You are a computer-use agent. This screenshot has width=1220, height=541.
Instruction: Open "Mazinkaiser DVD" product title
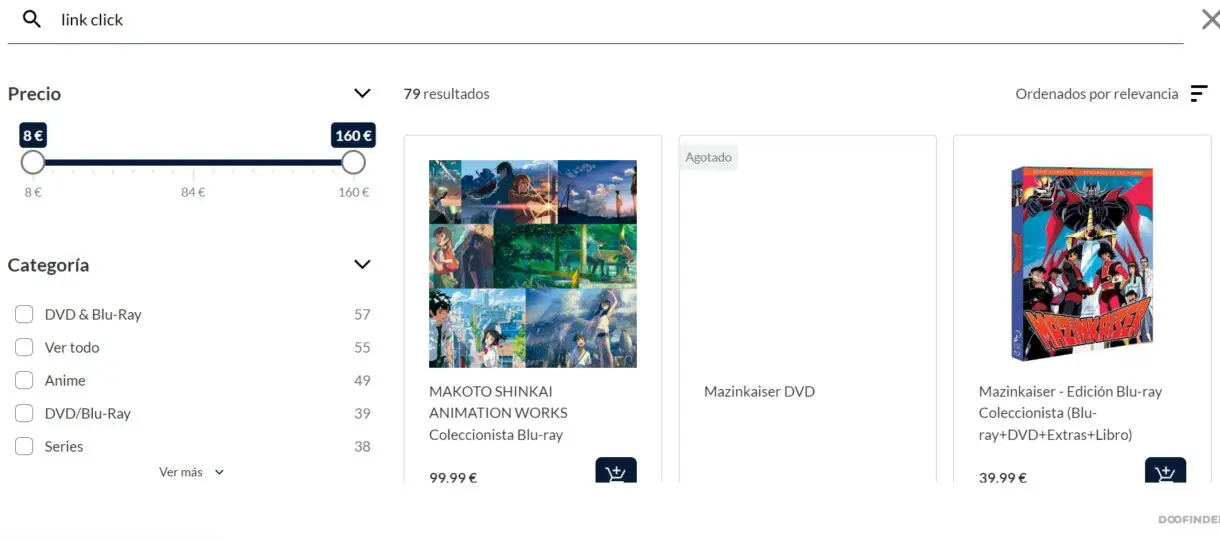tap(759, 391)
